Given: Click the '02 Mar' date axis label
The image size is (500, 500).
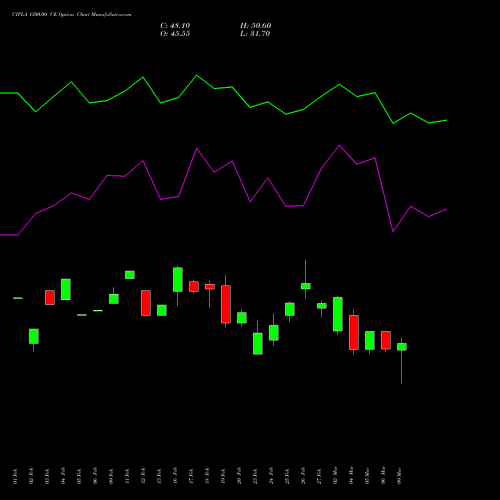Looking at the screenshot, I should (335, 476).
